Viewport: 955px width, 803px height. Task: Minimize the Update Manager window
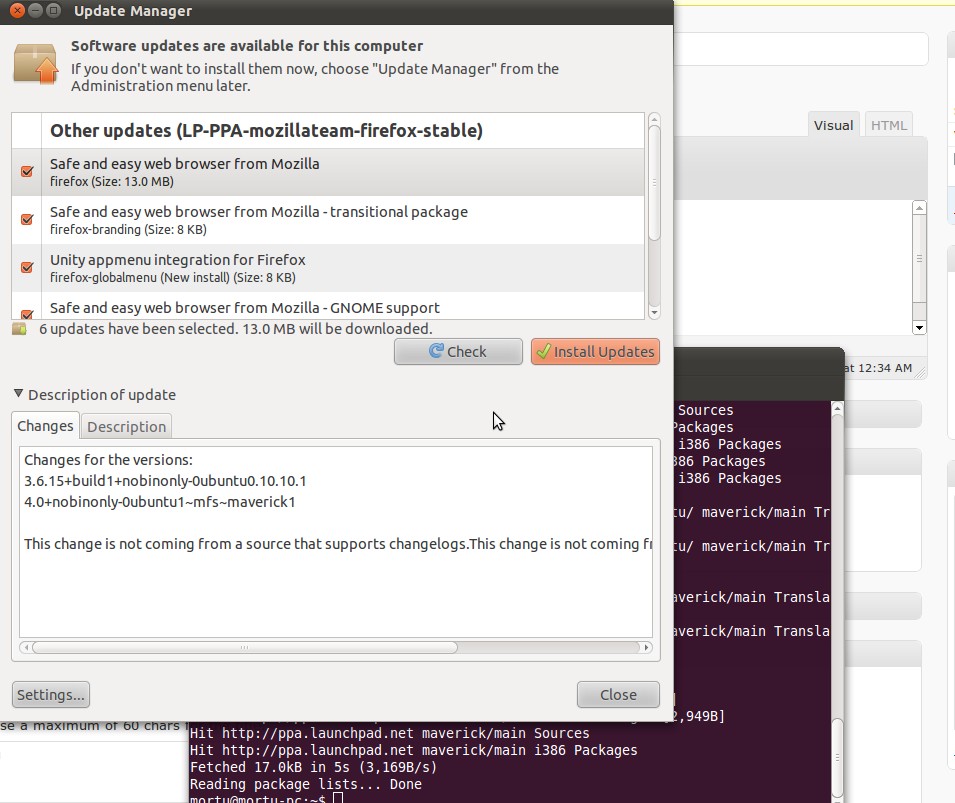pyautogui.click(x=35, y=10)
